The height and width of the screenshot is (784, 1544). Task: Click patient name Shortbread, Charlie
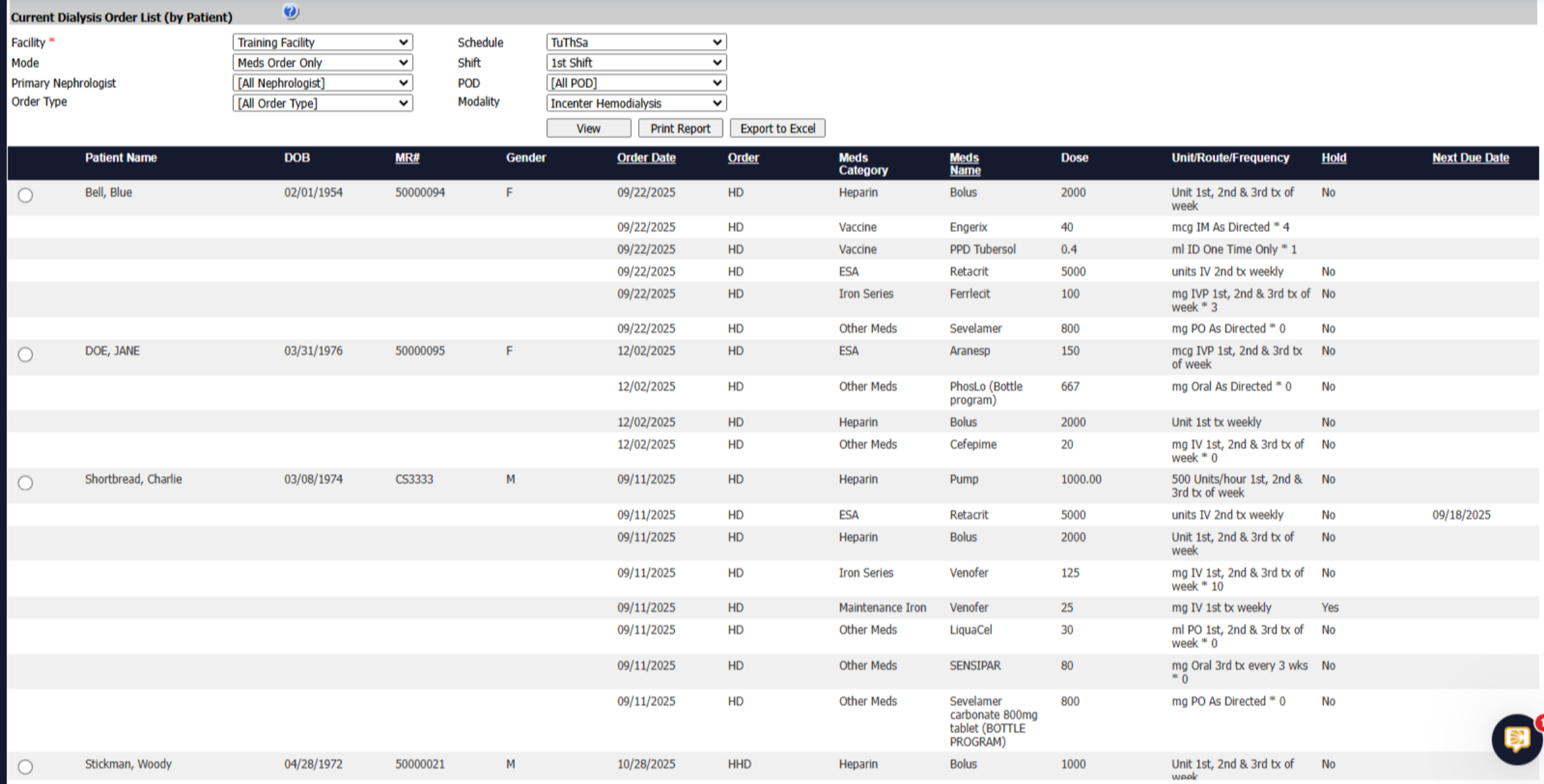[134, 480]
